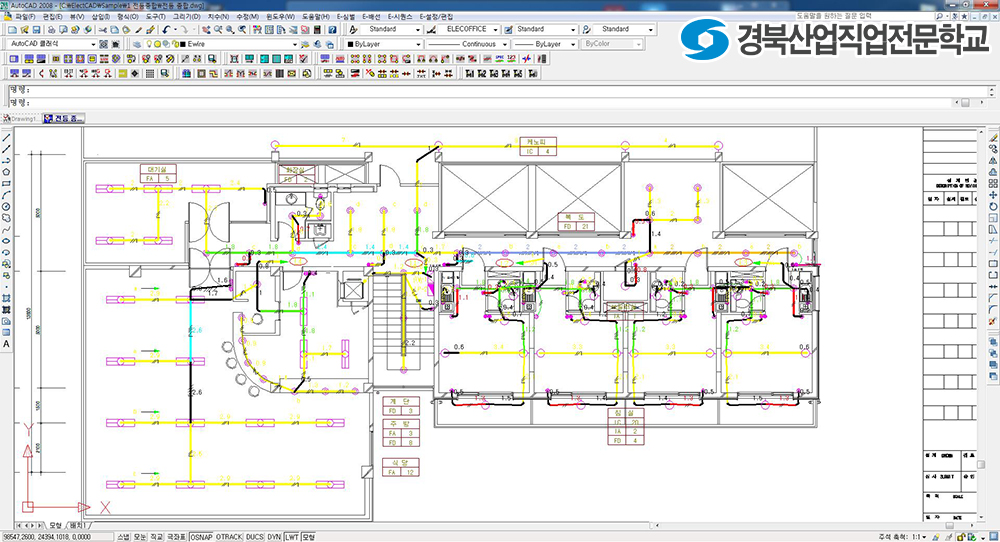
Task: Click the Help question-mark icon
Action: [x=332, y=29]
